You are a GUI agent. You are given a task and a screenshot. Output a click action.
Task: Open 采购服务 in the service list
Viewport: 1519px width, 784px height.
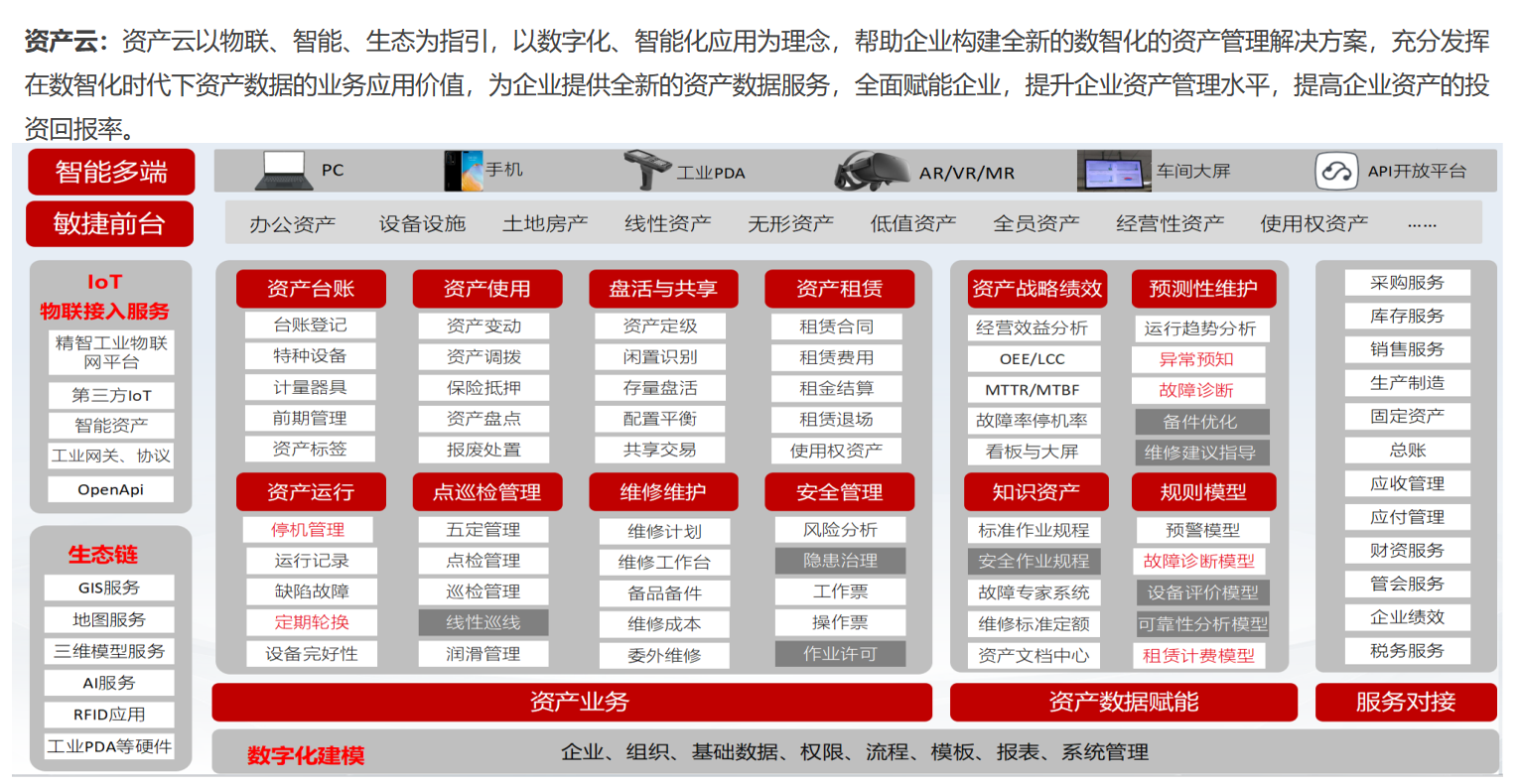click(1407, 283)
